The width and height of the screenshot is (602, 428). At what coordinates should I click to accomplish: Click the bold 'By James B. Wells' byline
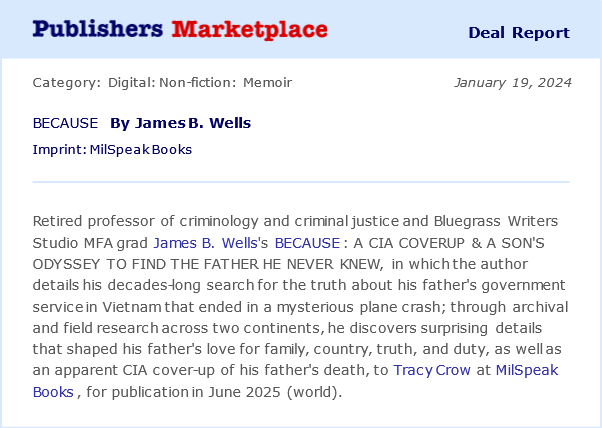pos(180,123)
